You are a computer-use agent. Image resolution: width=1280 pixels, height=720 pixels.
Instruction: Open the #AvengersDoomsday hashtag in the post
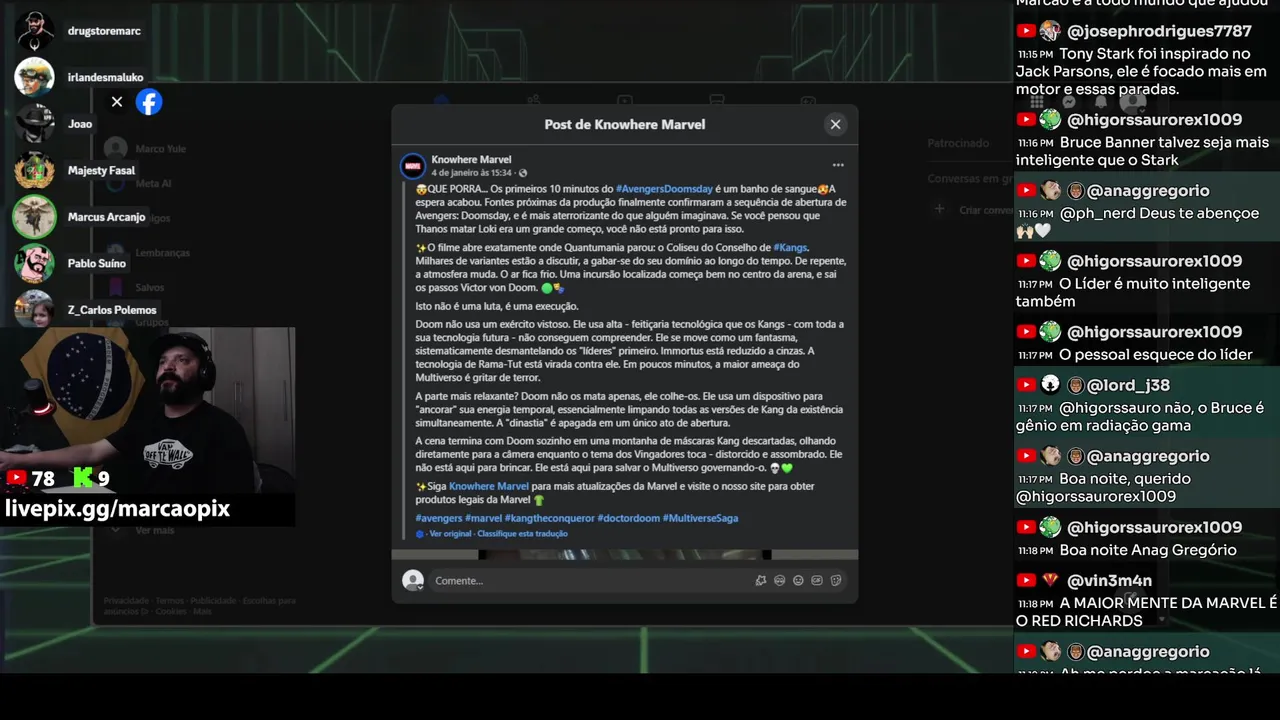click(664, 189)
